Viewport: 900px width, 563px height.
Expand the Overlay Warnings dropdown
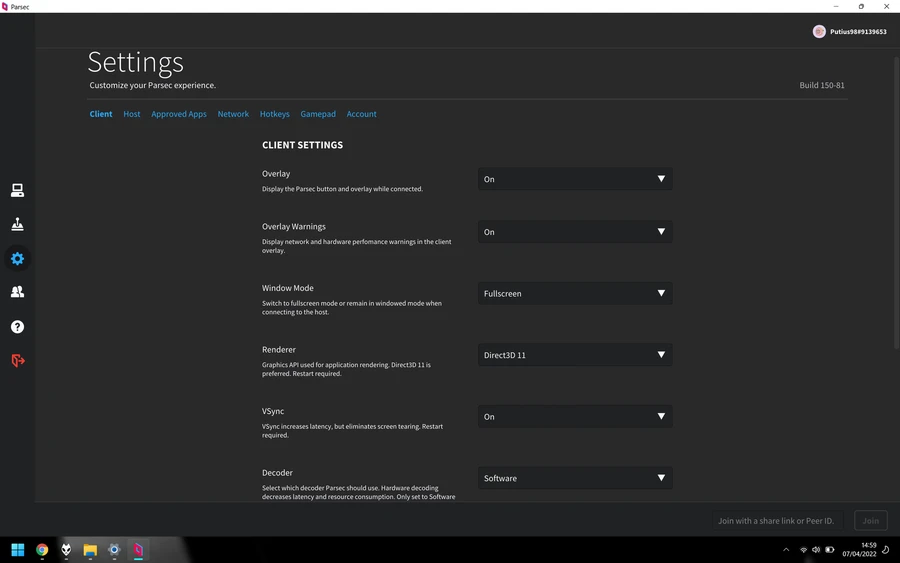click(x=575, y=232)
